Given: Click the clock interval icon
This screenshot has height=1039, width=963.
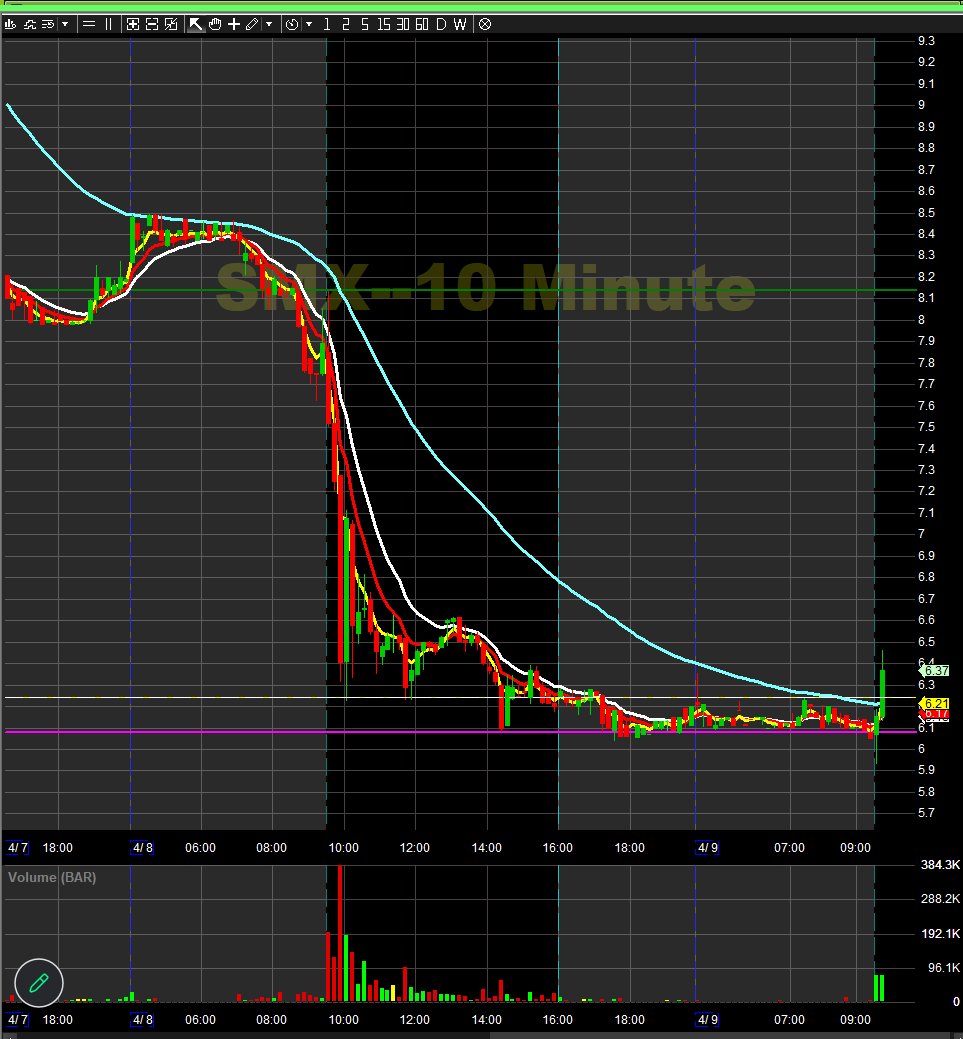Looking at the screenshot, I should [291, 24].
